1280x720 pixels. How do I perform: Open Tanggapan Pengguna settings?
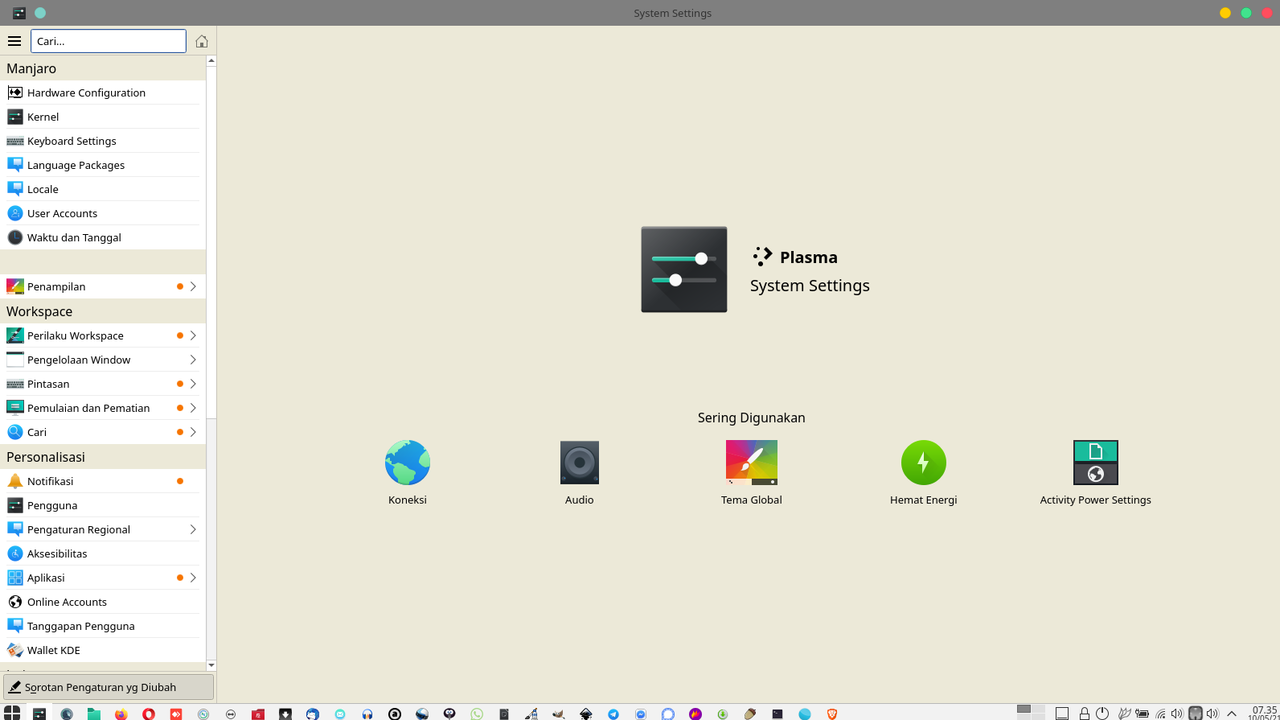coord(103,626)
